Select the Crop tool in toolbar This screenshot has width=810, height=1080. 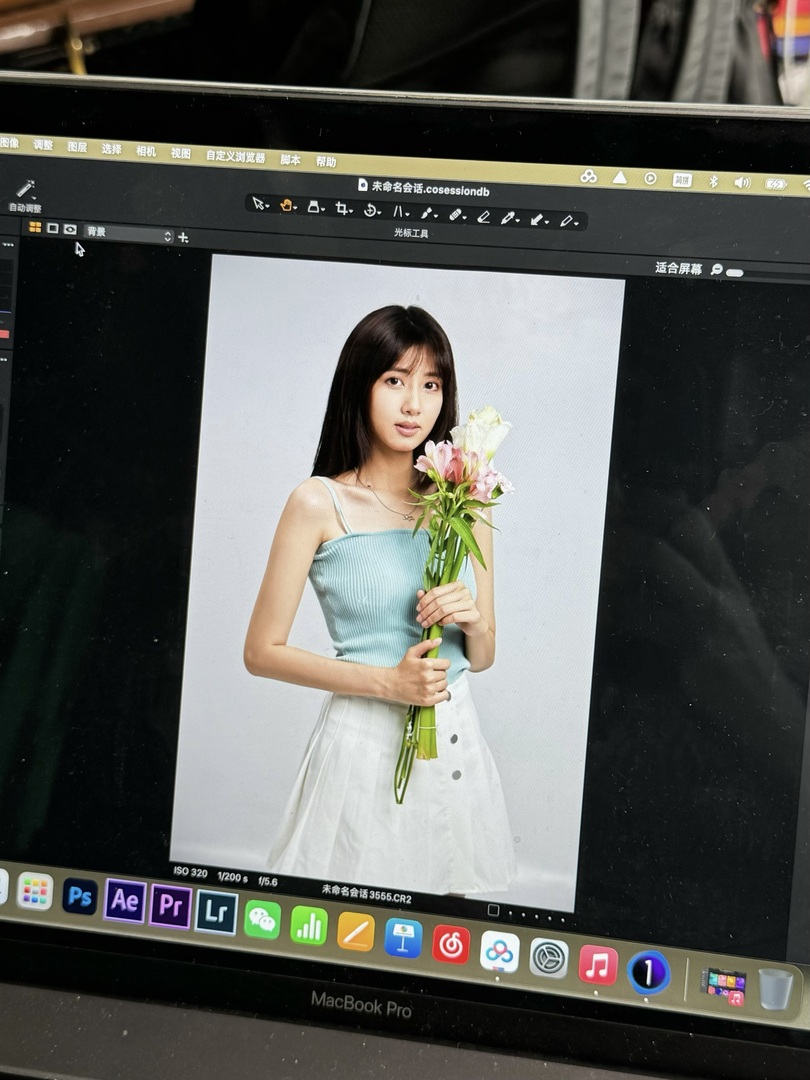pos(342,209)
